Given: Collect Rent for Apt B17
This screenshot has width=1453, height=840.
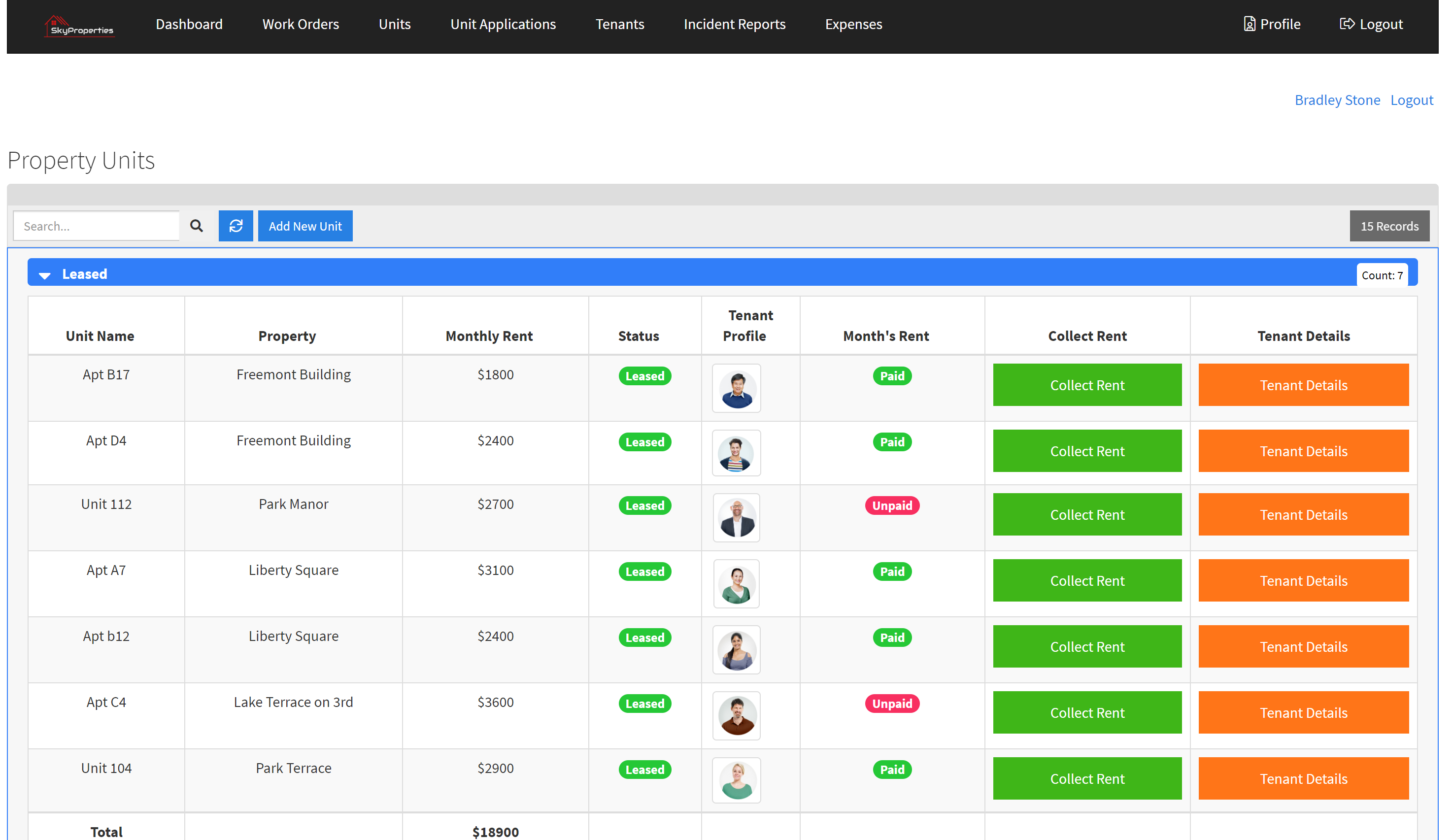Looking at the screenshot, I should (x=1087, y=385).
